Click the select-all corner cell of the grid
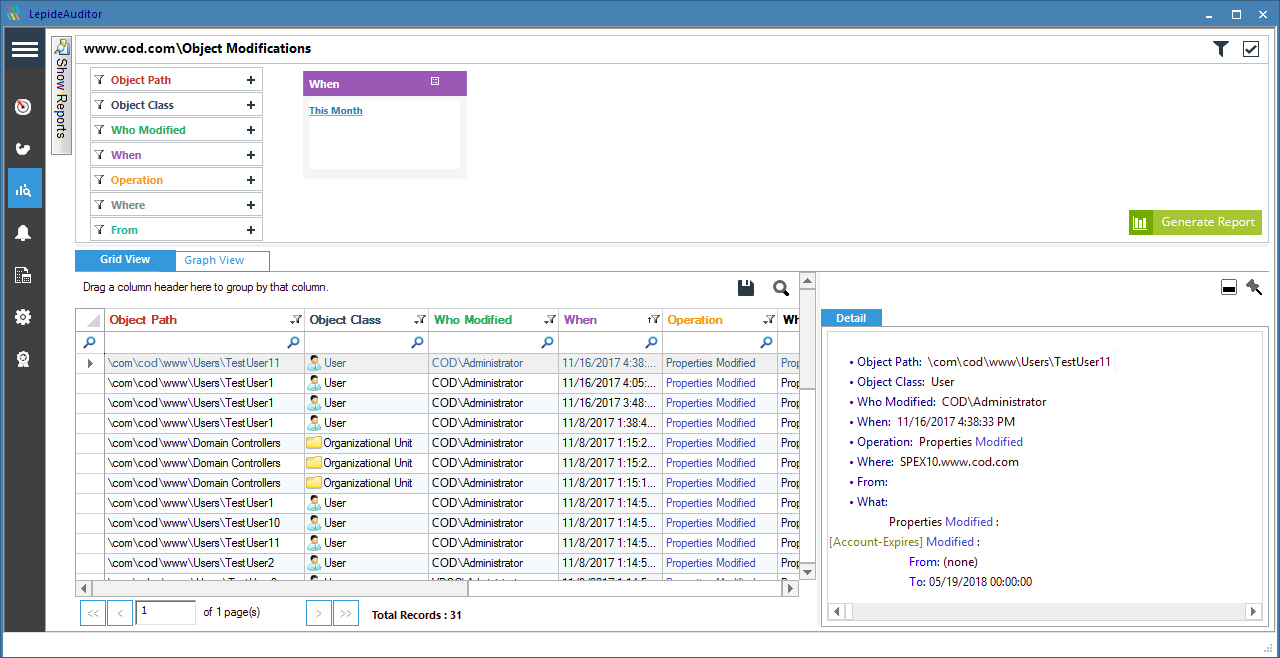 (x=90, y=320)
